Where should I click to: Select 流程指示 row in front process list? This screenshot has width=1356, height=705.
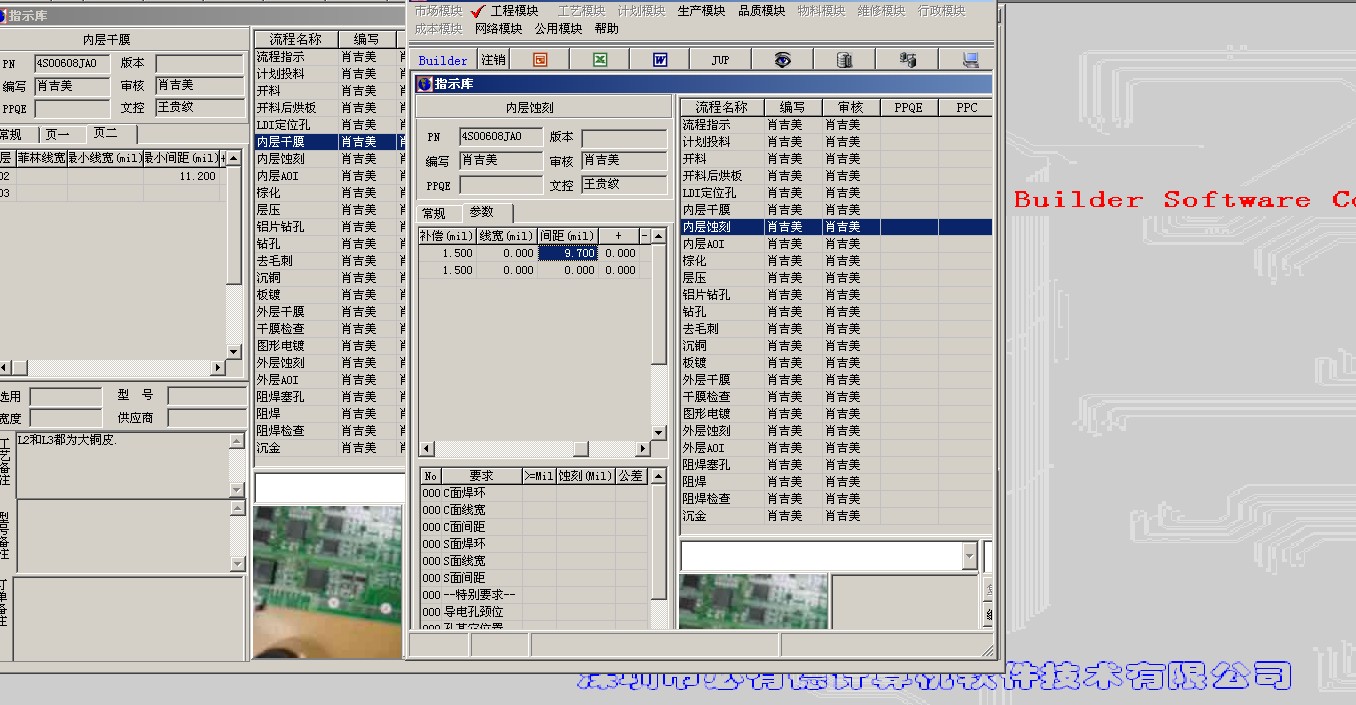tap(835, 125)
